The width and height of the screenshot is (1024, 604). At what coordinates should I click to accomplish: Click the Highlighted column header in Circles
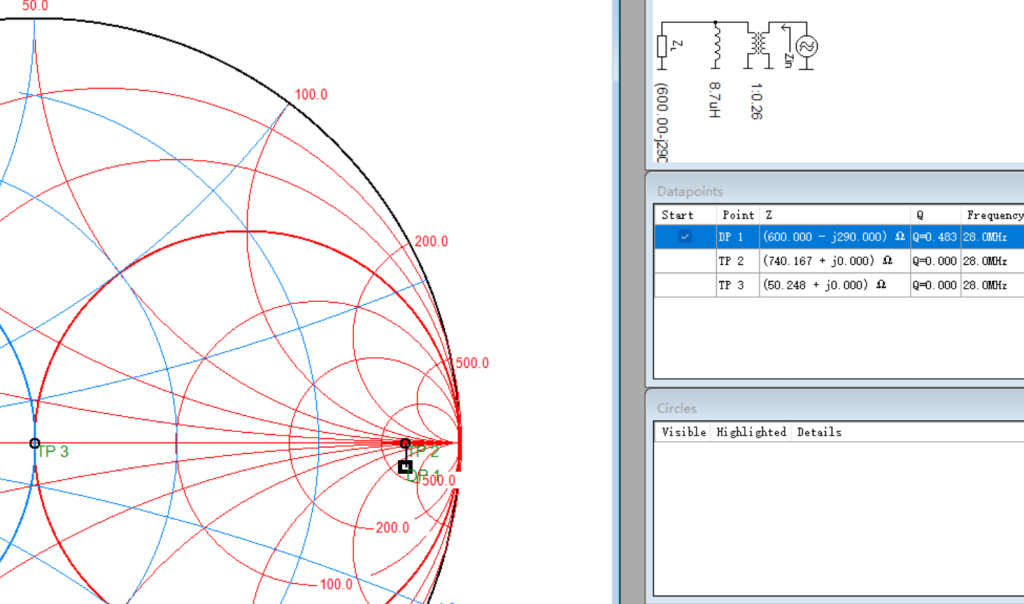751,432
